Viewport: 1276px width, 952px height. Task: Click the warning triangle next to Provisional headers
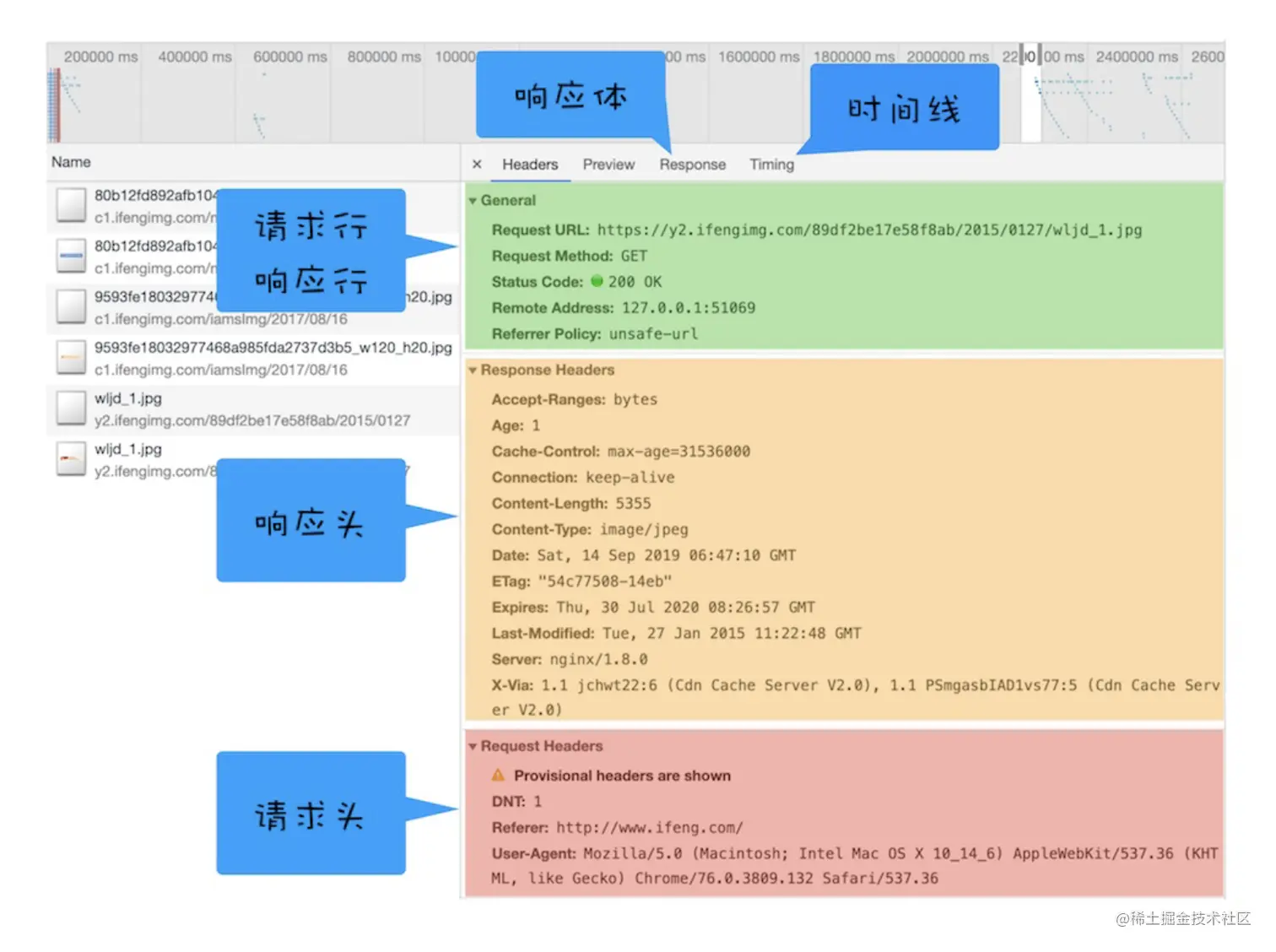(498, 775)
